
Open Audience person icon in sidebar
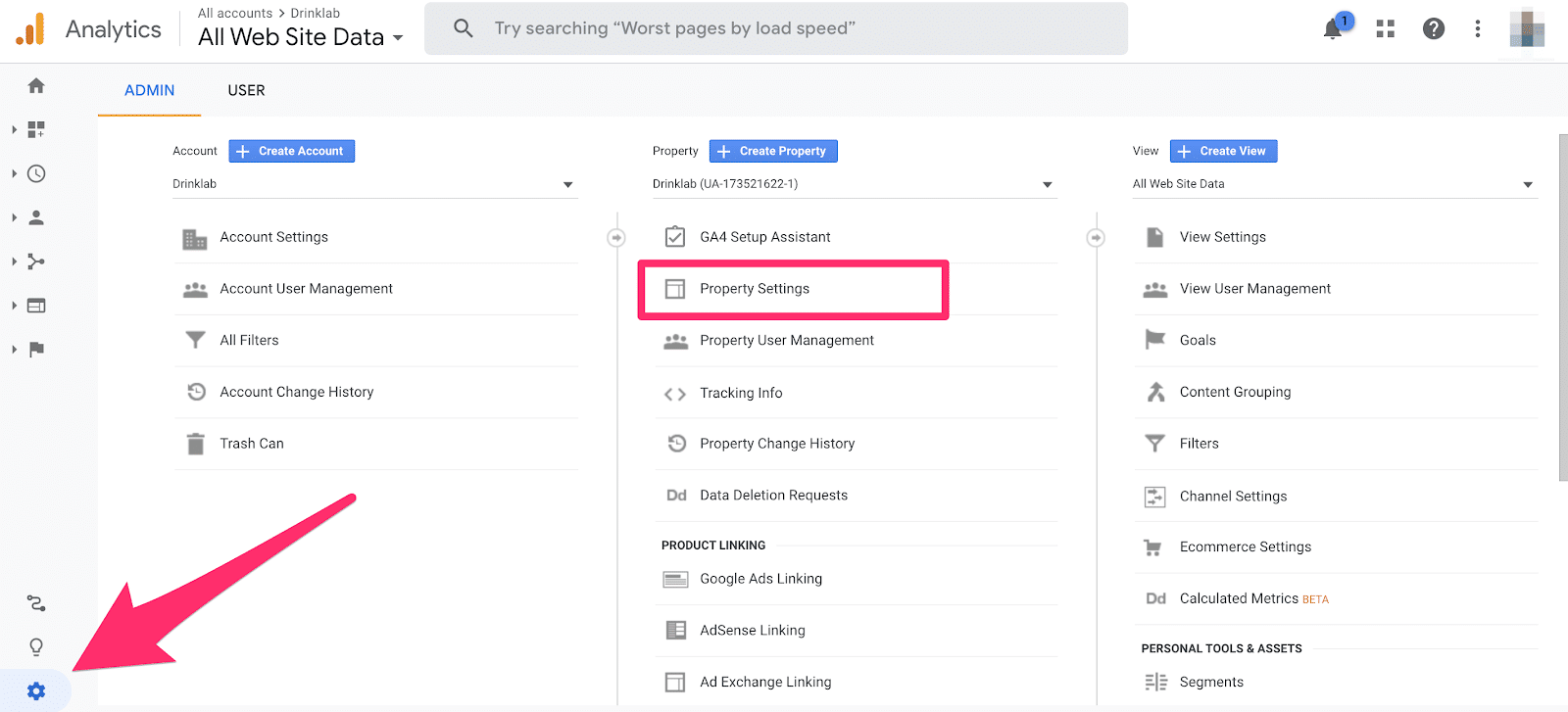pyautogui.click(x=36, y=217)
